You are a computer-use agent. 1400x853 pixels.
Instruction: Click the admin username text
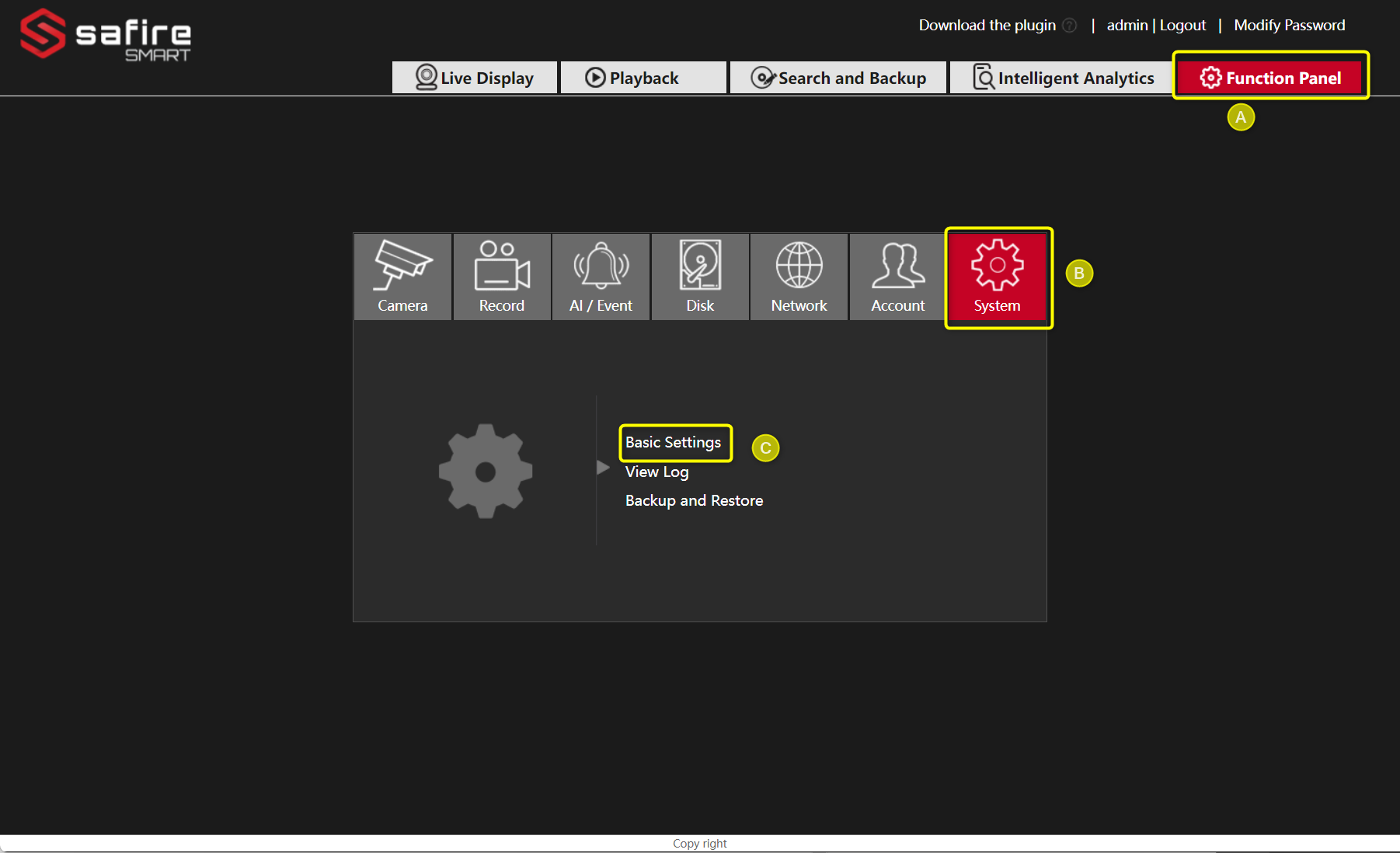point(1127,25)
